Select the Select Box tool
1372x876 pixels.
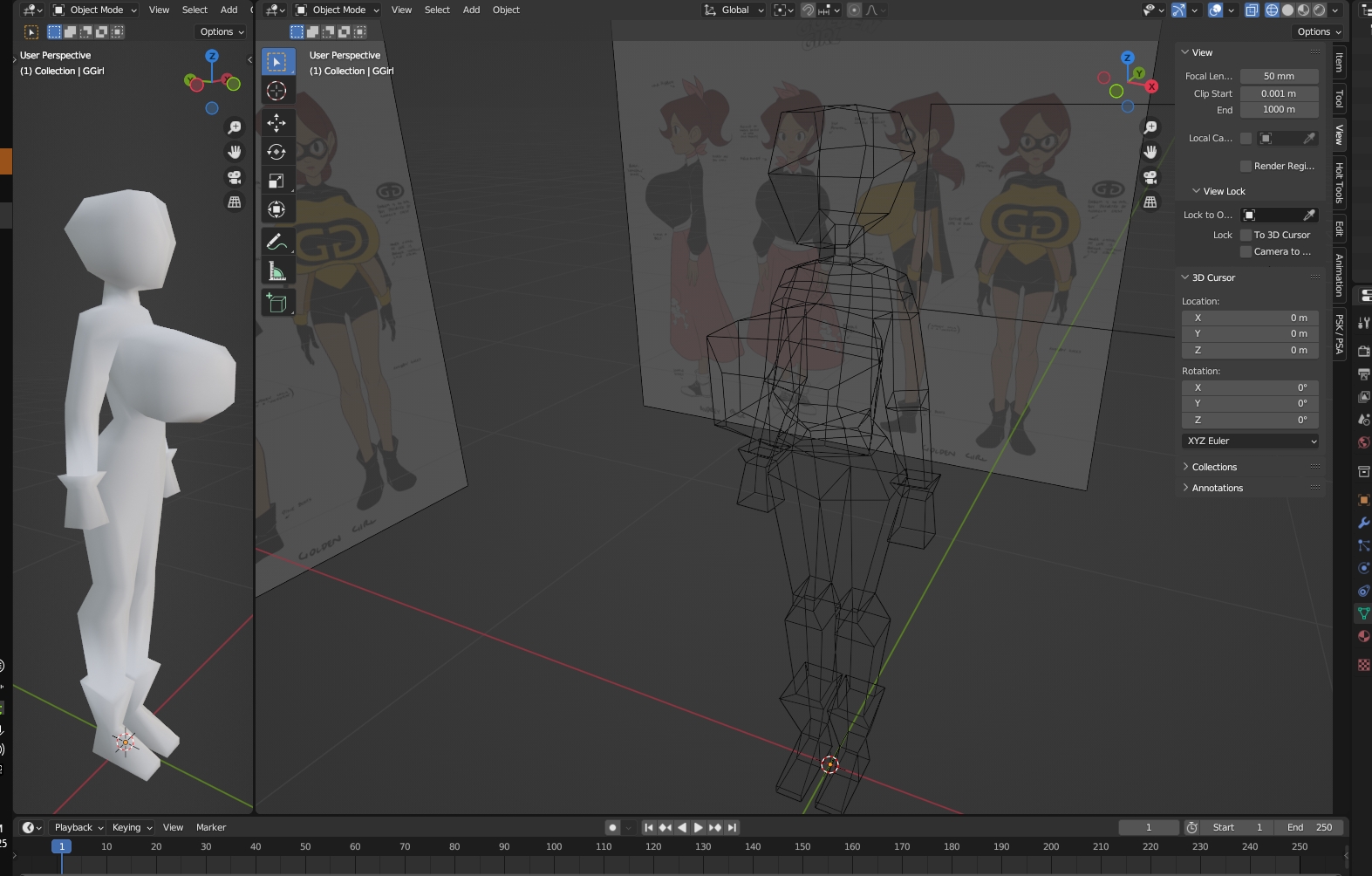tap(276, 62)
